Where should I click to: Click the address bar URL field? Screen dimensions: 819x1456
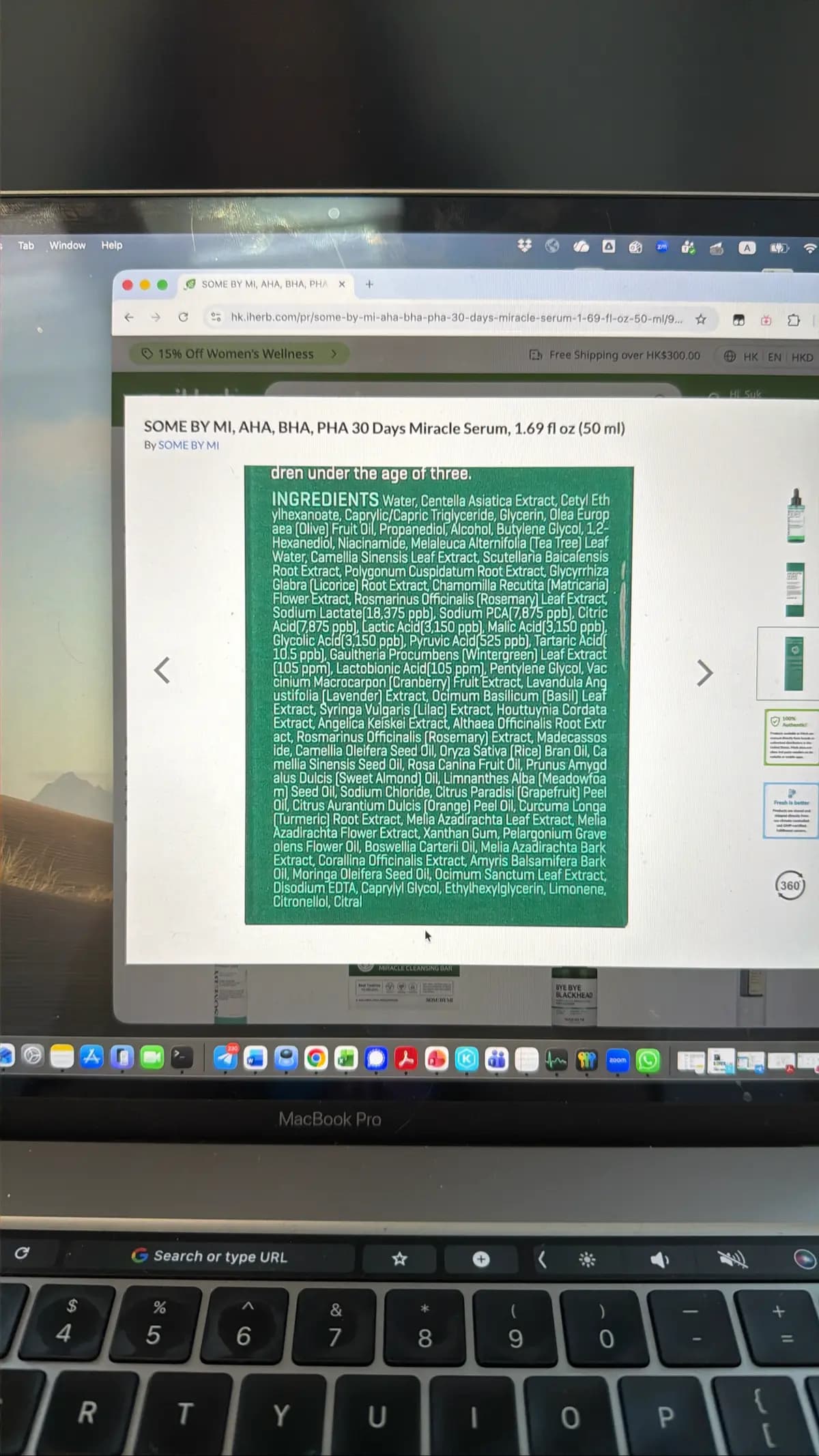[455, 318]
